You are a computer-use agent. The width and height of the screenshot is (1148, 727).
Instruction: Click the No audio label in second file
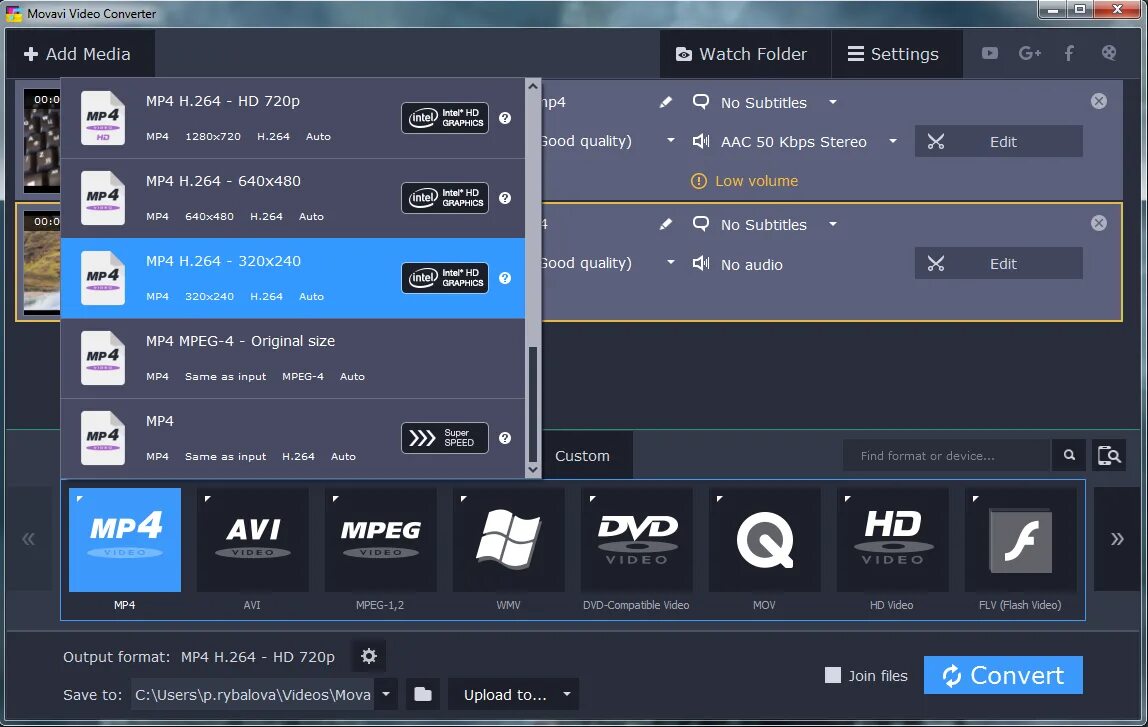(x=751, y=264)
